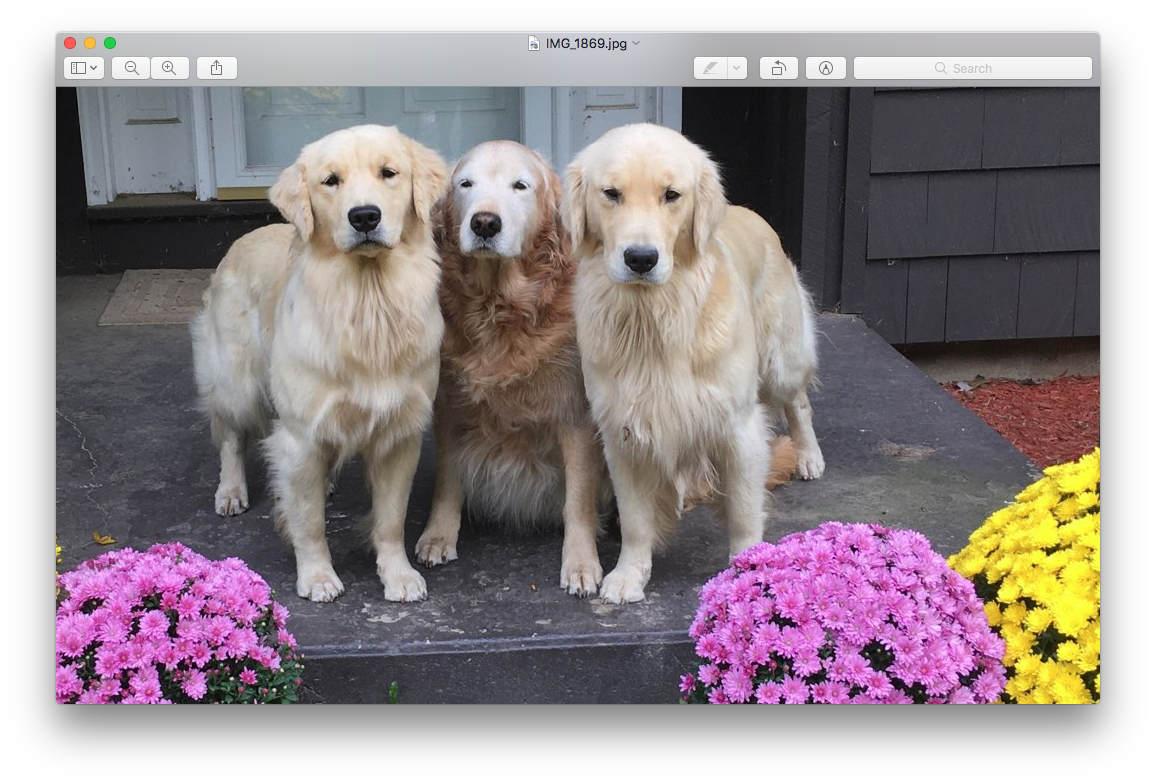The width and height of the screenshot is (1156, 784).
Task: Minimize the window with the yellow button
Action: click(90, 43)
